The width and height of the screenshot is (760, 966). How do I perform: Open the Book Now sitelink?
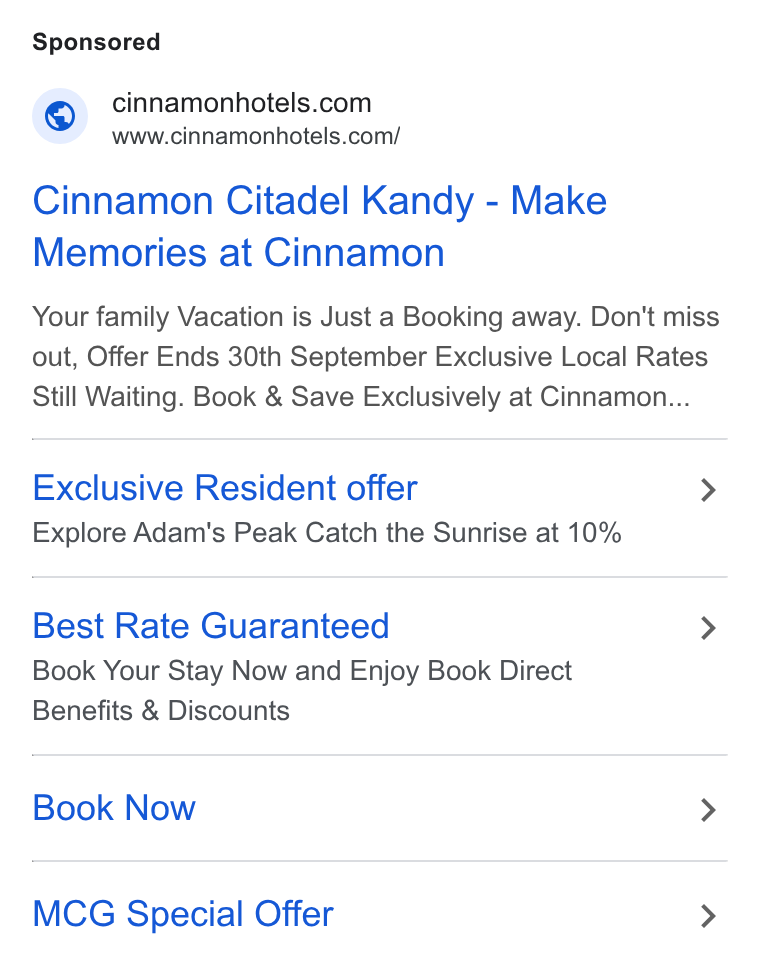114,808
